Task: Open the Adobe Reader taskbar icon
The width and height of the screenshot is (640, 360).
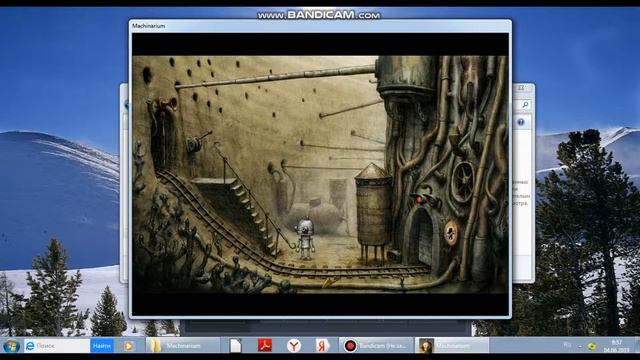Action: click(264, 346)
